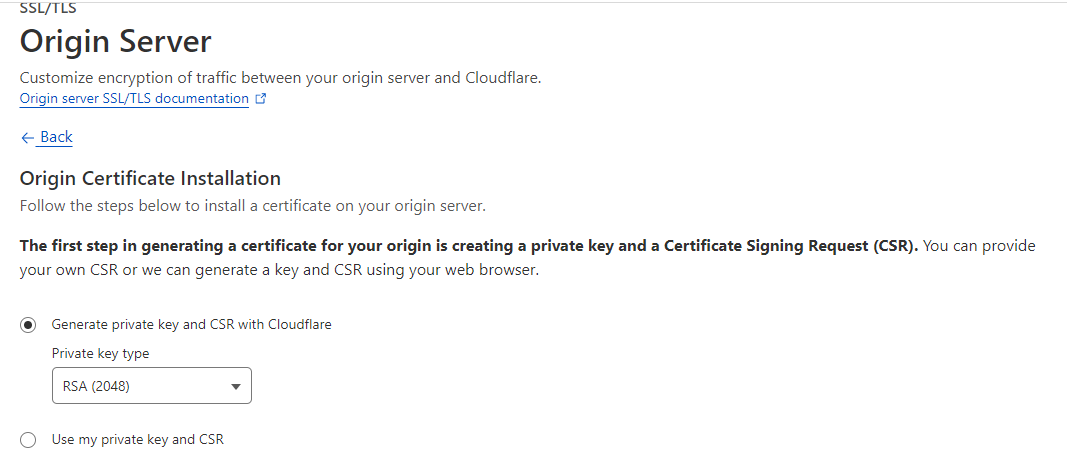The width and height of the screenshot is (1067, 463).
Task: Expand the dropdown arrow in the RSA box
Action: [x=236, y=386]
